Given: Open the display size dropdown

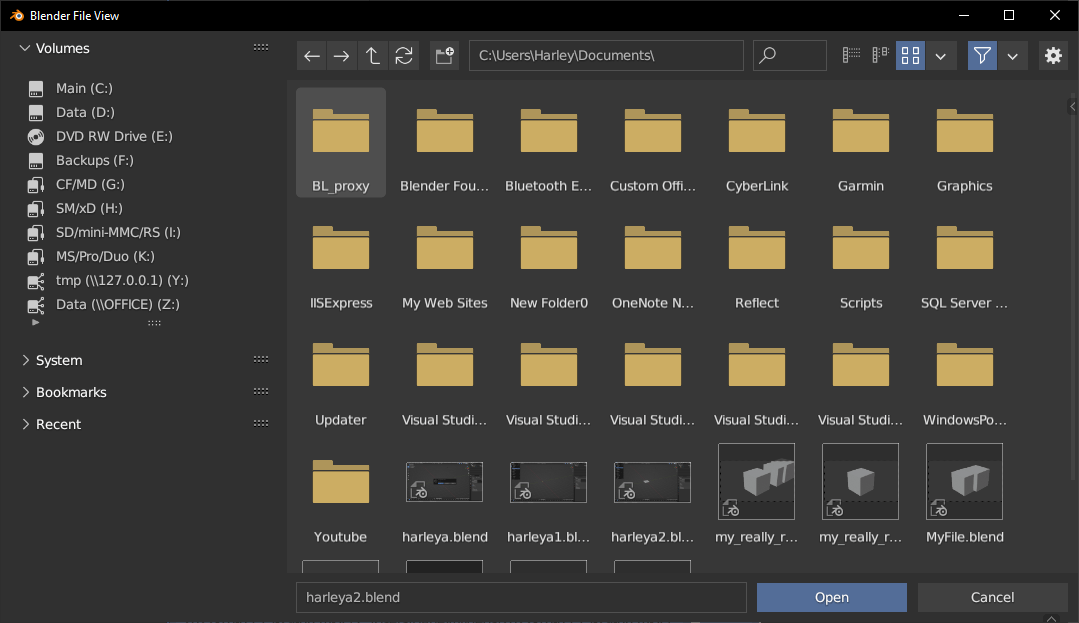Looking at the screenshot, I should tap(940, 55).
